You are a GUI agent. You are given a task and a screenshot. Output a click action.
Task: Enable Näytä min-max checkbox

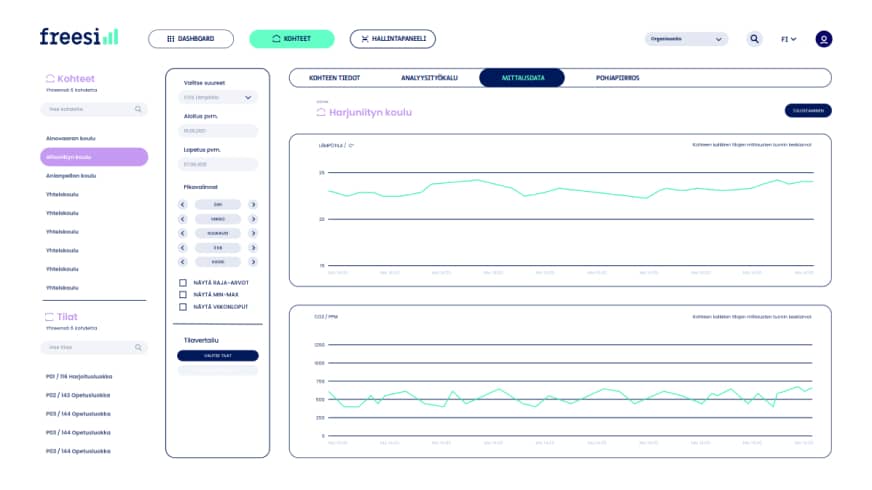click(183, 295)
